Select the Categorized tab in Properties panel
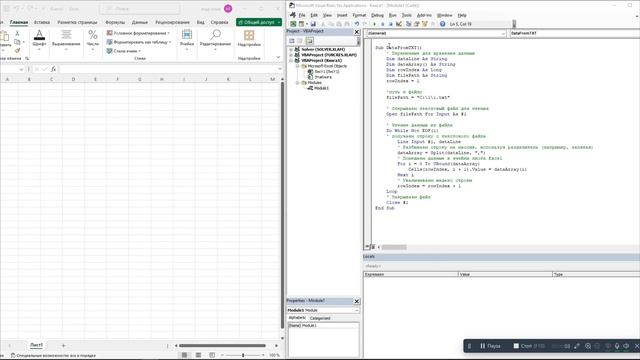Image resolution: width=640 pixels, height=360 pixels. 320,318
